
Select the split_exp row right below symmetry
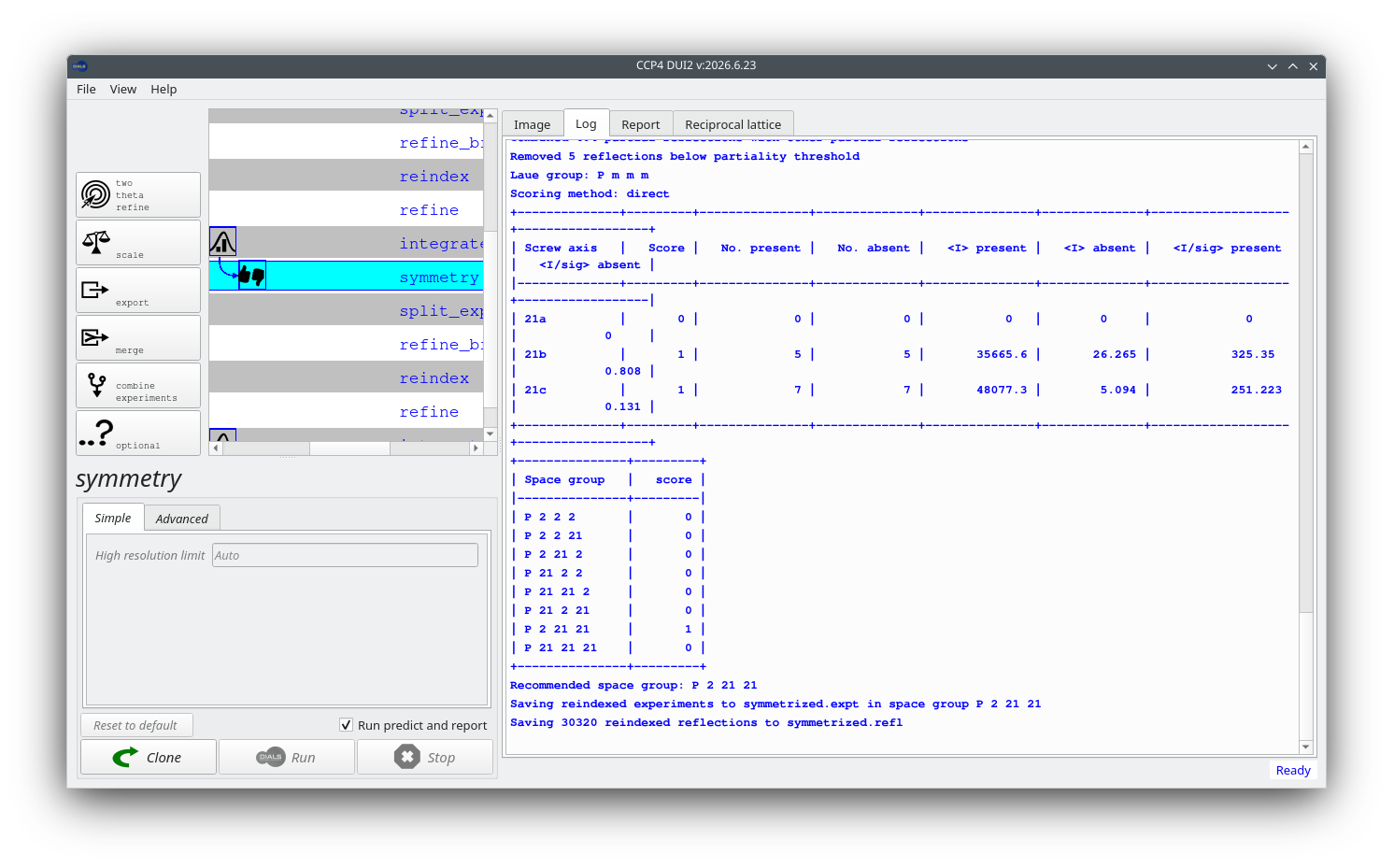pos(346,310)
